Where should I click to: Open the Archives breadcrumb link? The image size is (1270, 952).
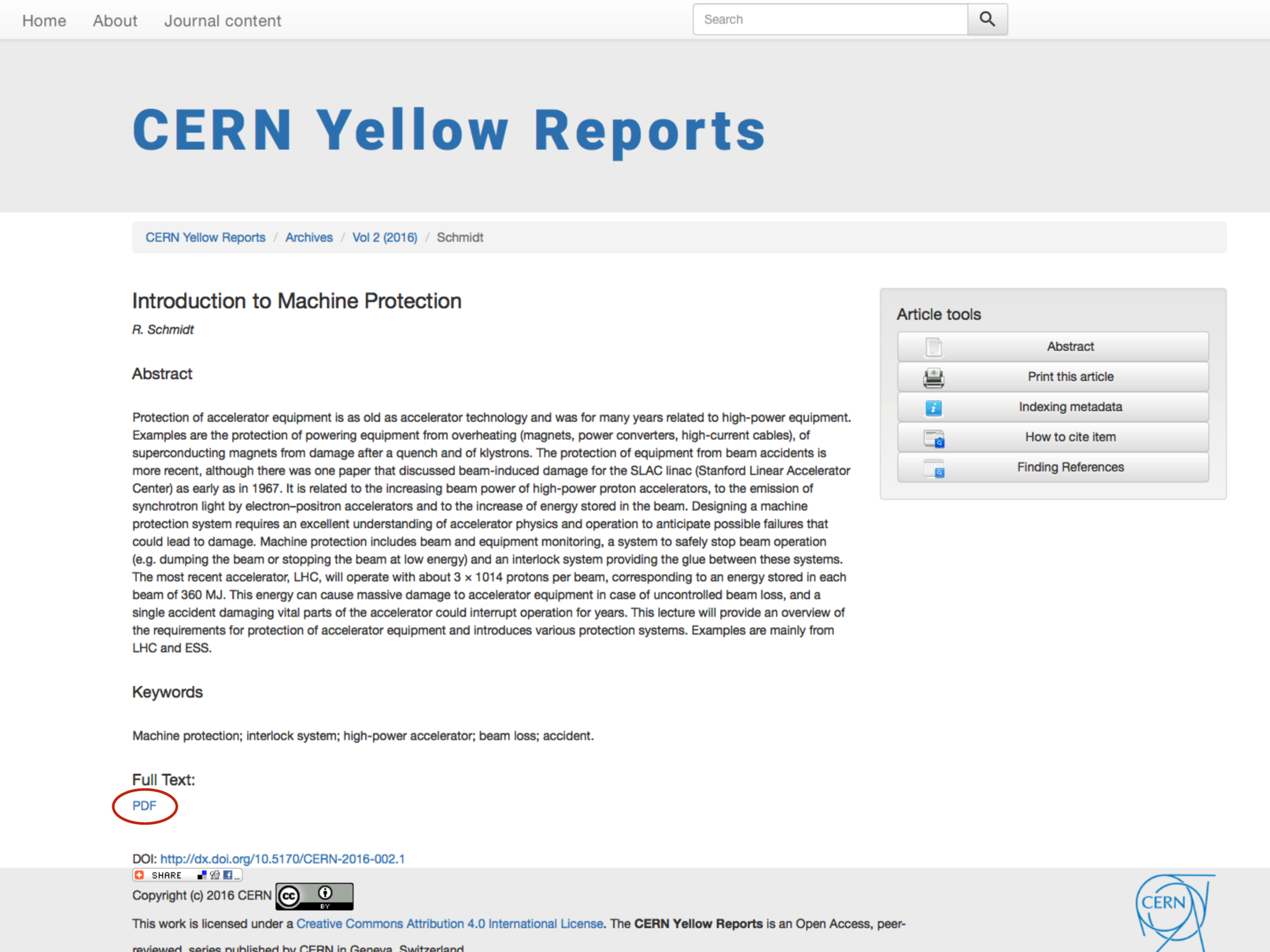(309, 237)
